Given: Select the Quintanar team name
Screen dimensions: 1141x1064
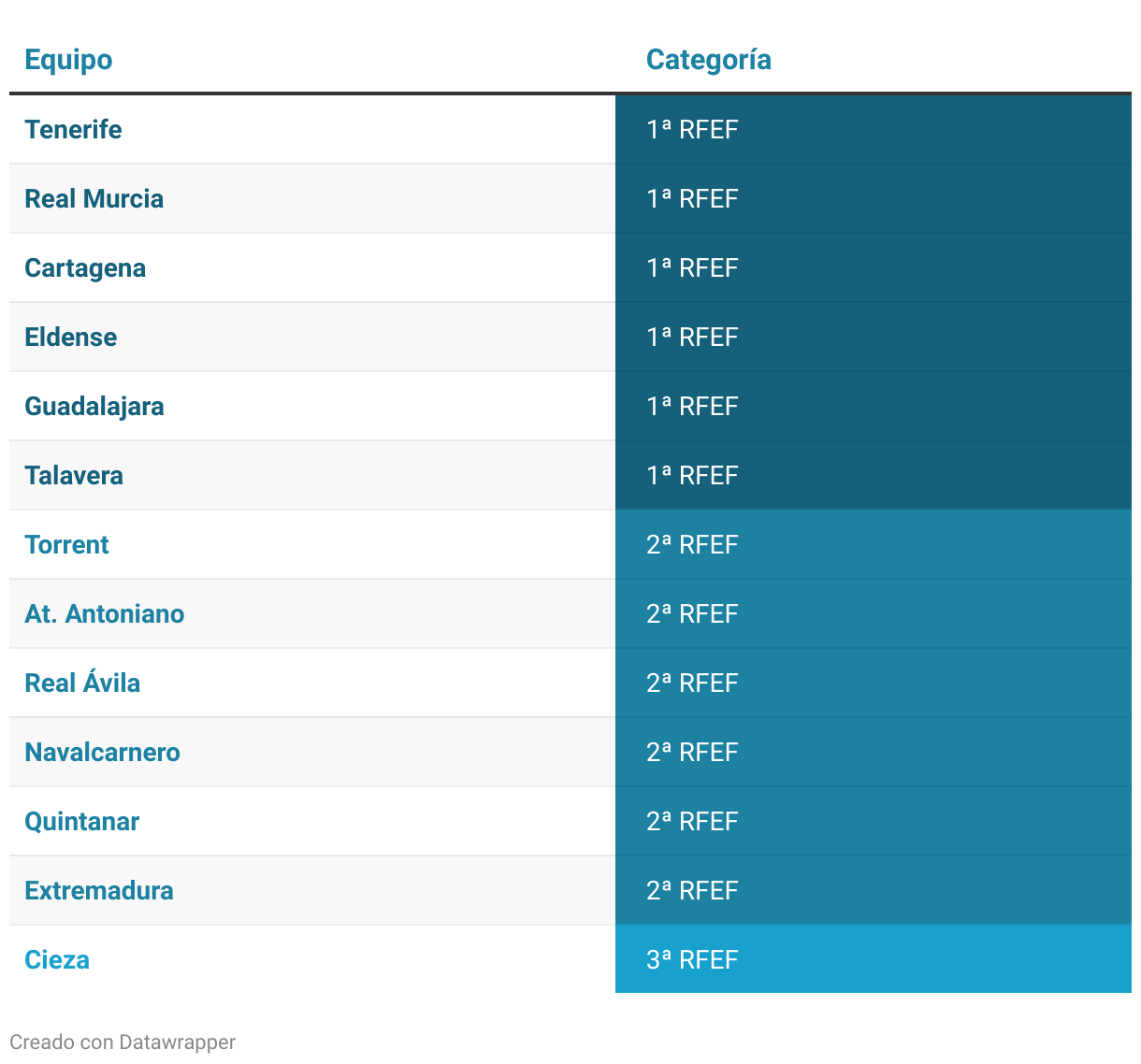Looking at the screenshot, I should (82, 821).
